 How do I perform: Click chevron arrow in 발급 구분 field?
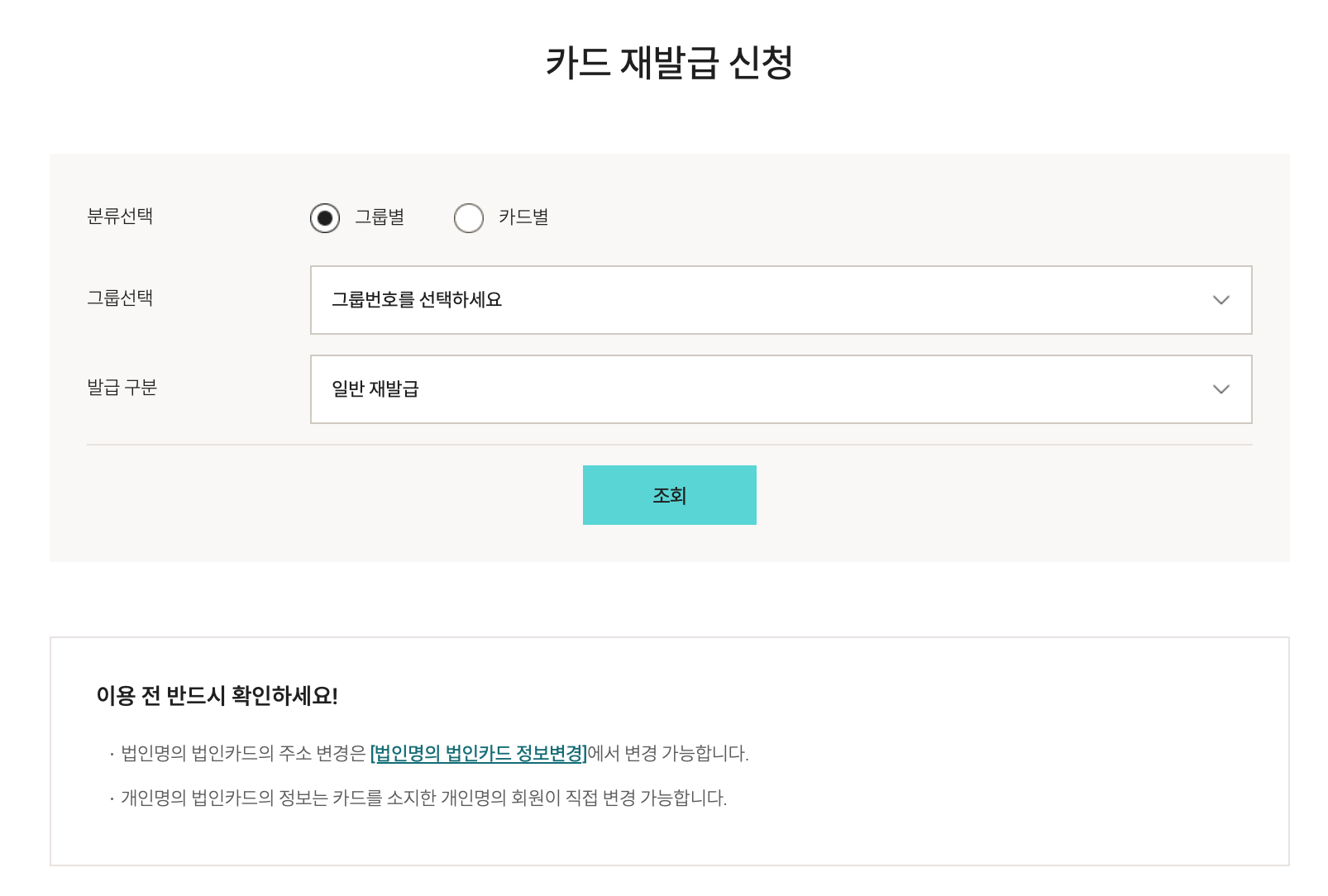point(1221,389)
